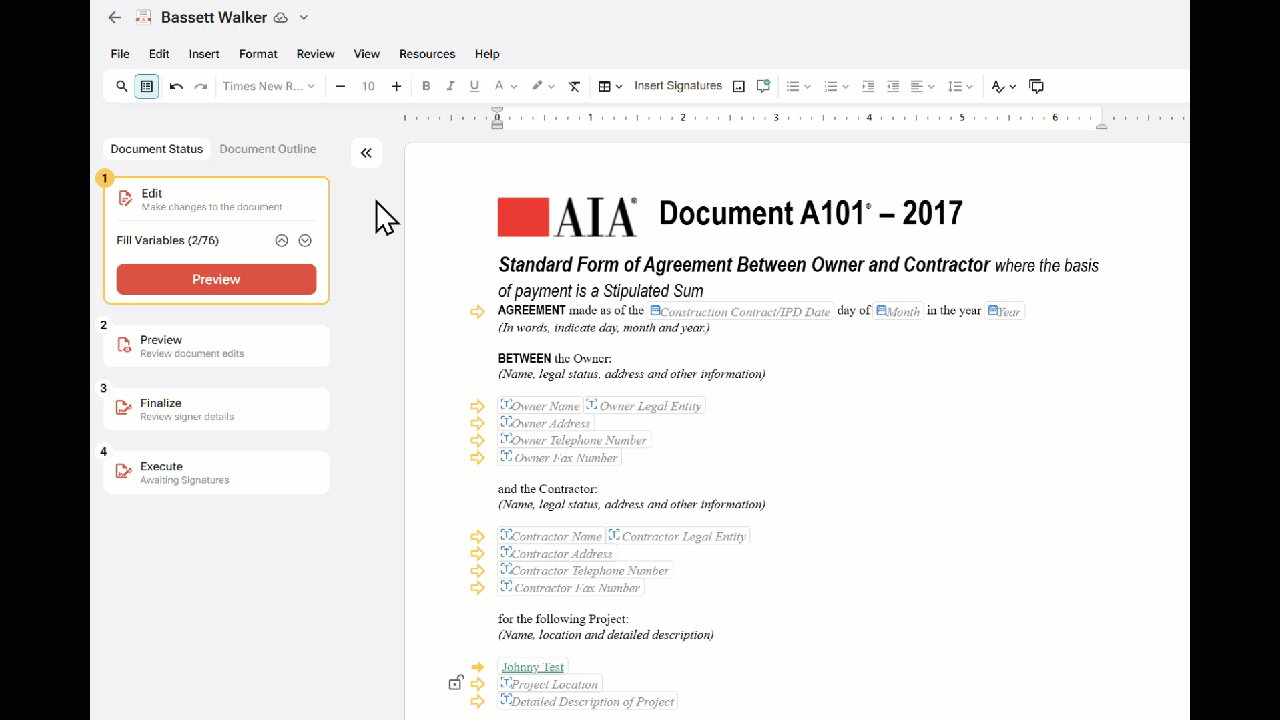Click the Owner Telephone Number field
Image resolution: width=1280 pixels, height=720 pixels.
click(574, 440)
